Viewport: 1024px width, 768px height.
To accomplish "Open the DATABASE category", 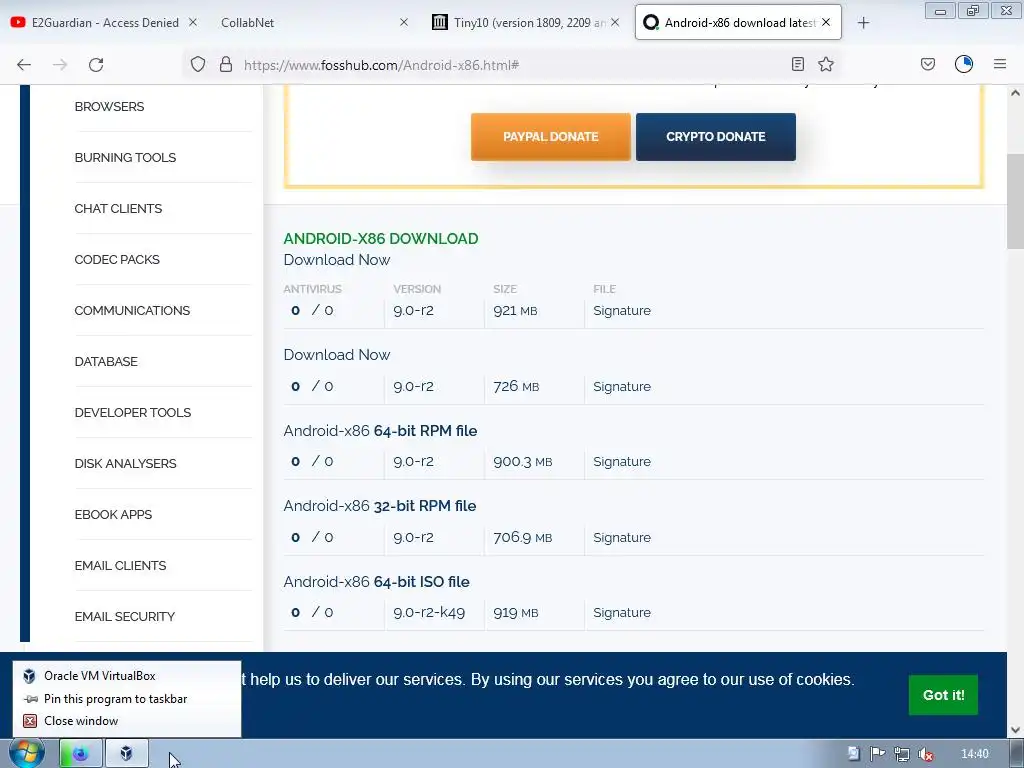I will click(x=106, y=361).
